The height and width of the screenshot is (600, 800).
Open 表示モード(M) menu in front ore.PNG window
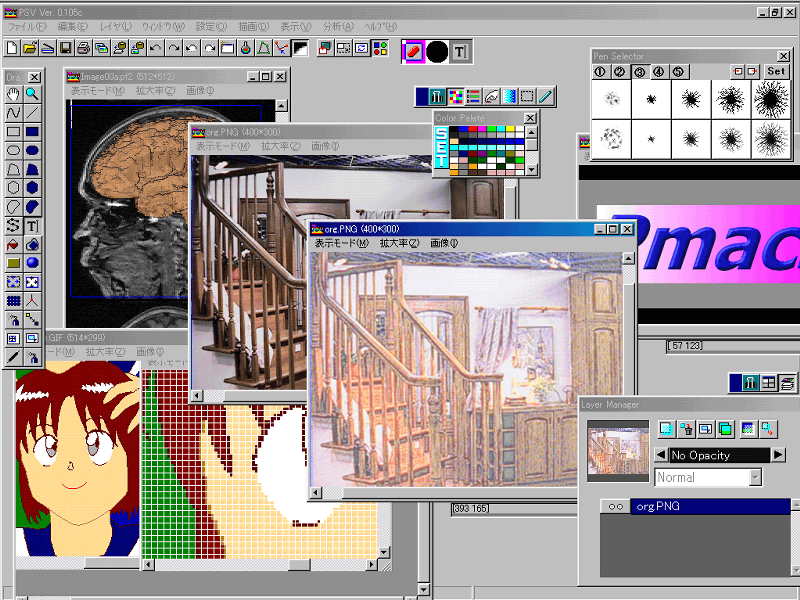tap(341, 243)
